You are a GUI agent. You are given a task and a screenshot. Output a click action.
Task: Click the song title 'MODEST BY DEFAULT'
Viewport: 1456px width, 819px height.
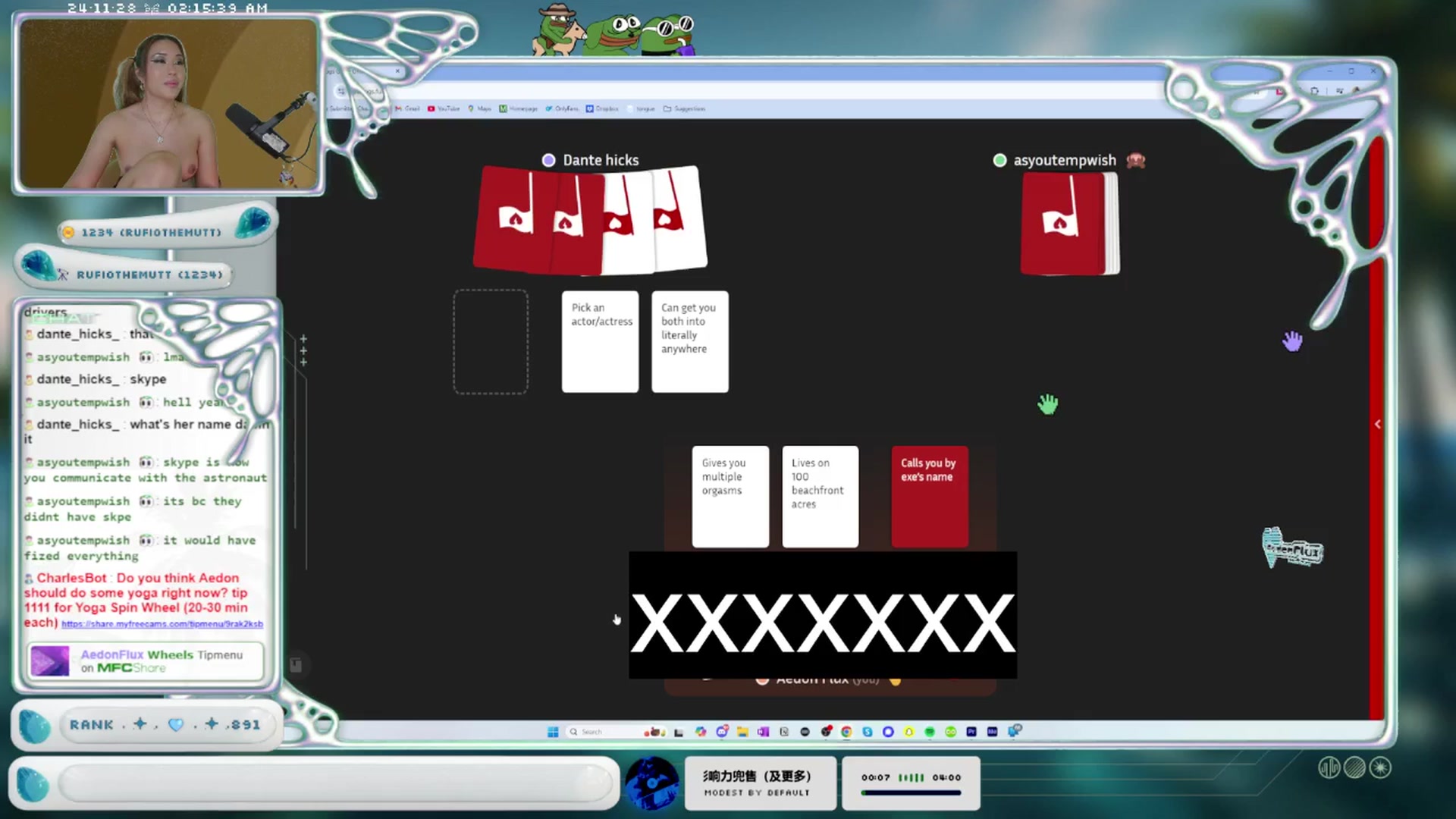[757, 792]
